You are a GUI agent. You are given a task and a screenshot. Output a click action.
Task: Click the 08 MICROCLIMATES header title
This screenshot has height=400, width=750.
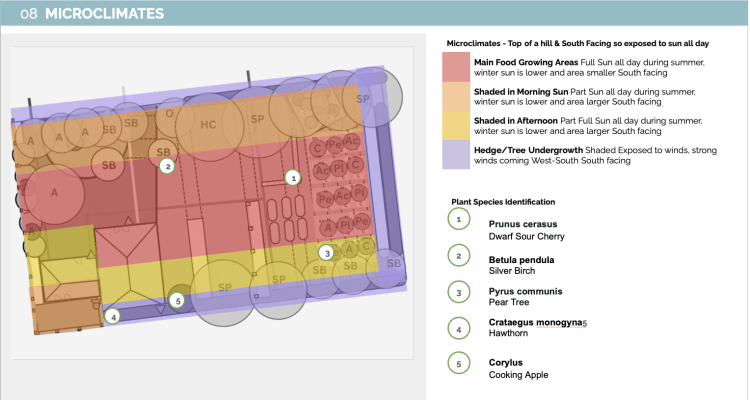(90, 15)
